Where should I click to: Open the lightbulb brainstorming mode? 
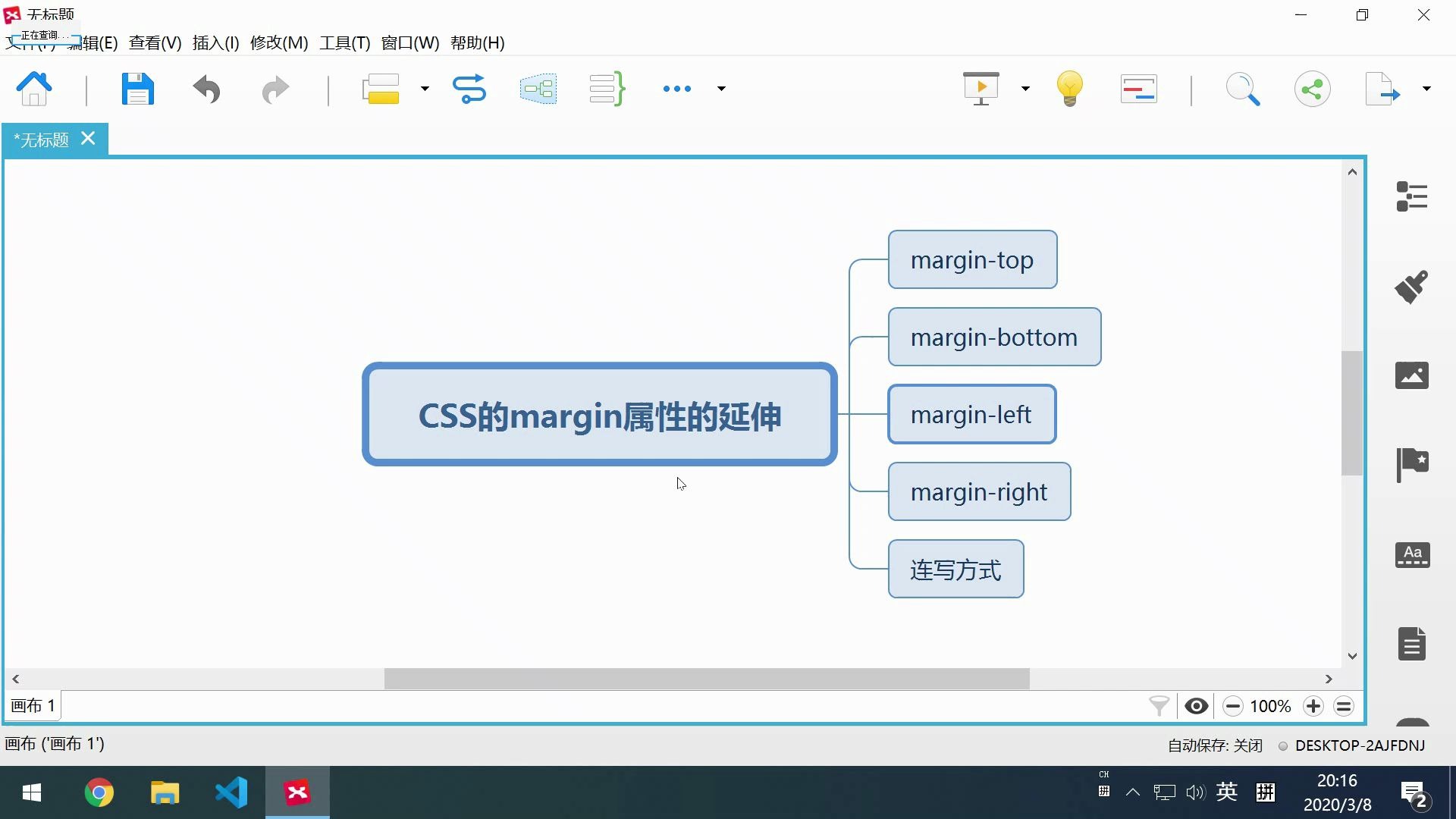click(1069, 89)
